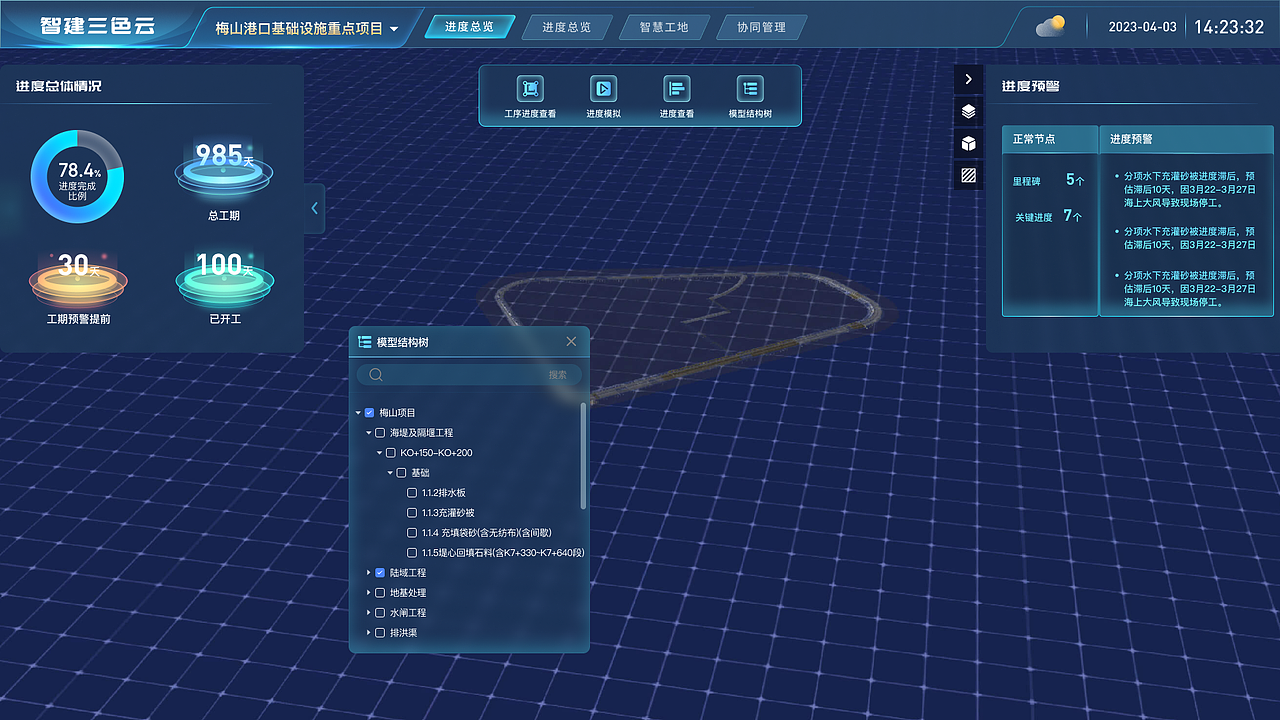Screen dimensions: 1280x720
Task: Uncheck the 梅山项目 checkbox
Action: (x=370, y=413)
